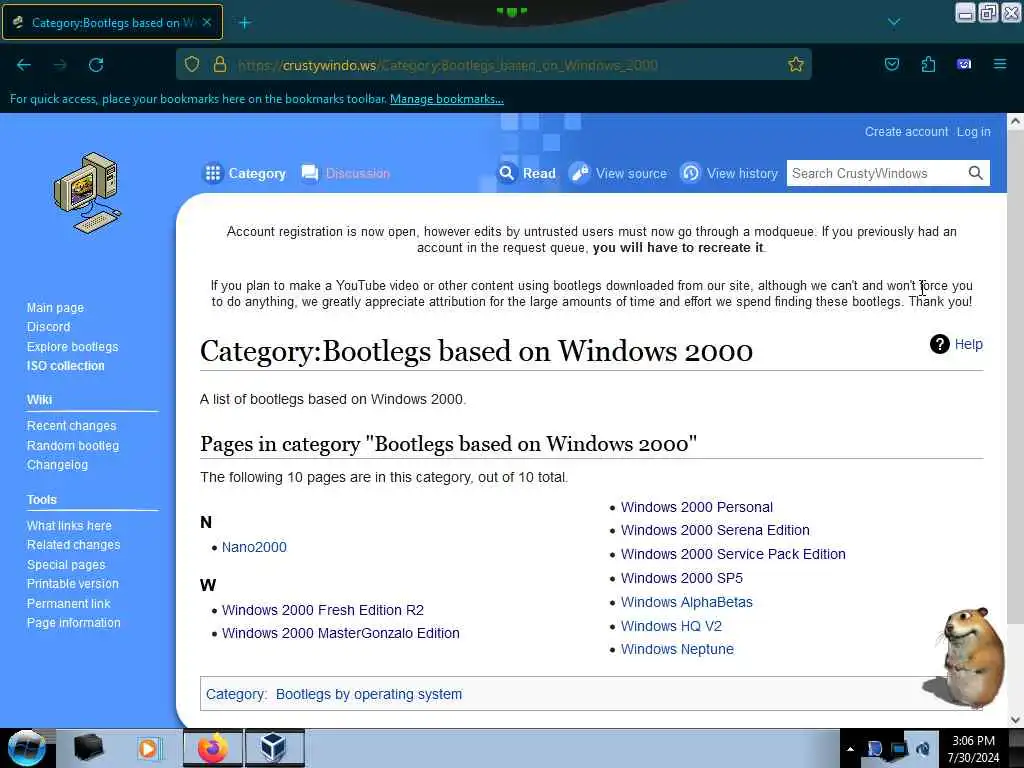Select the Category tab

click(244, 173)
